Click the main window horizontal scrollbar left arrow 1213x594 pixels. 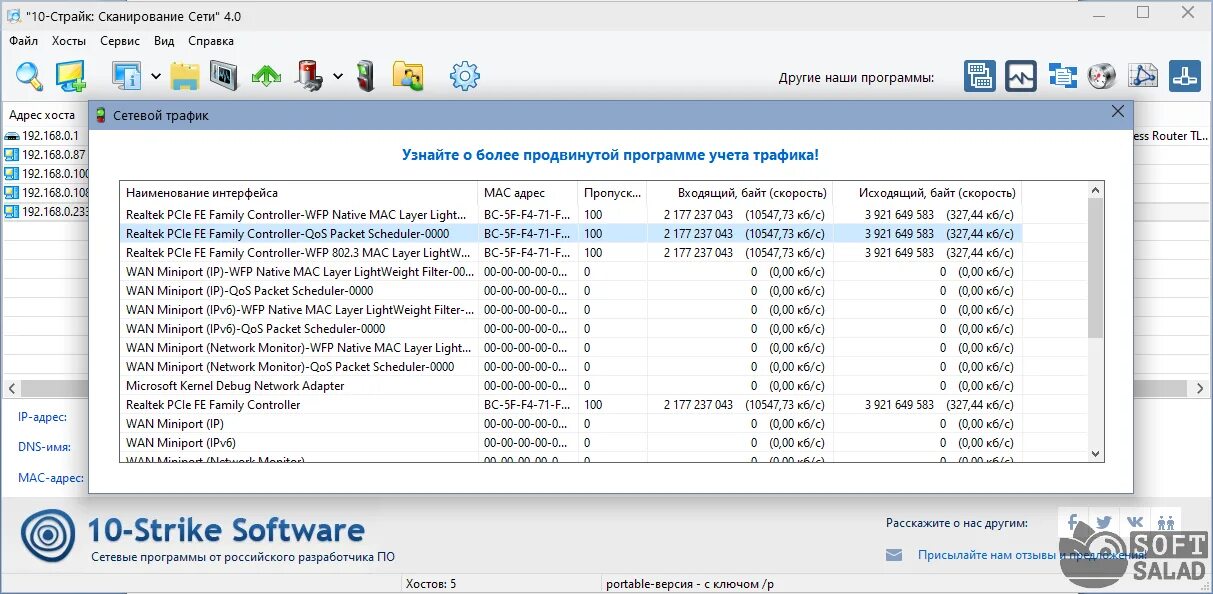point(10,388)
